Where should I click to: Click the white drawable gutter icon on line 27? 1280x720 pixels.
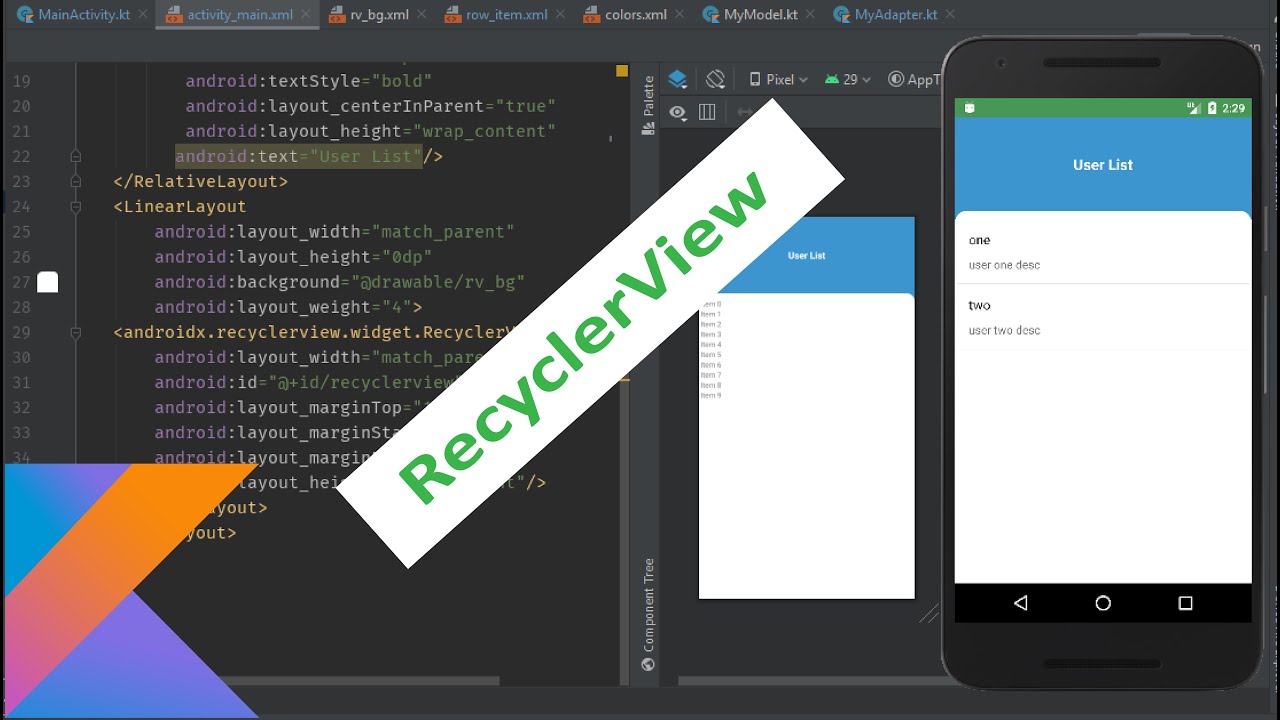[x=48, y=282]
